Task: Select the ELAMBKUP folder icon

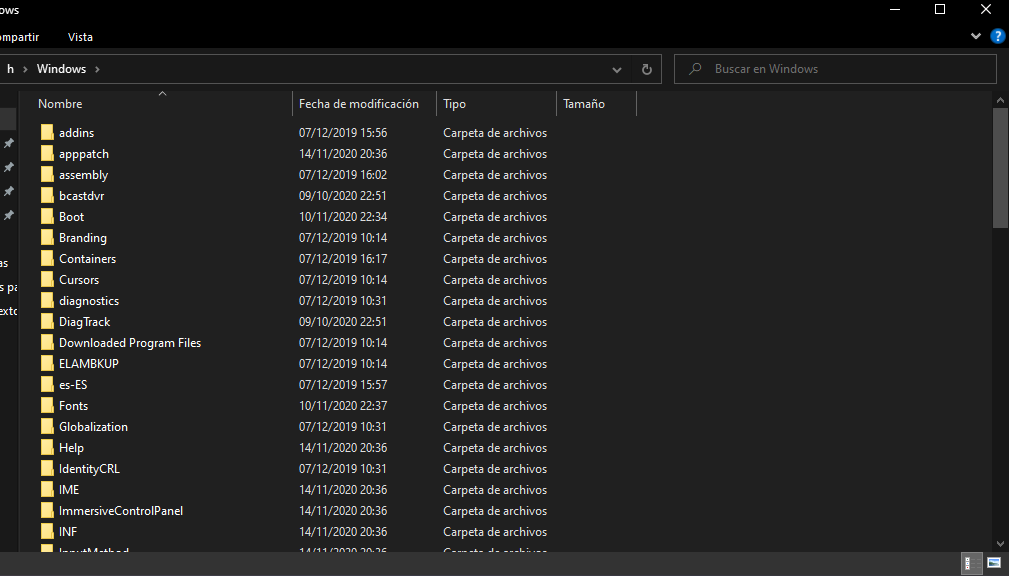Action: pyautogui.click(x=47, y=364)
